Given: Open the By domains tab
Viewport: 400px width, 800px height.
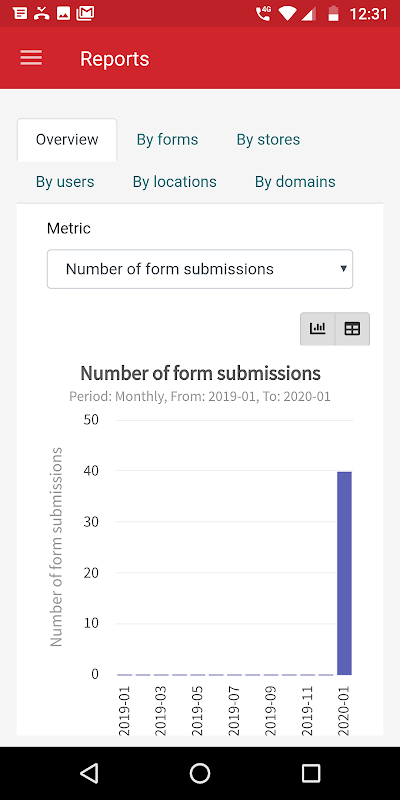Looking at the screenshot, I should [x=295, y=182].
